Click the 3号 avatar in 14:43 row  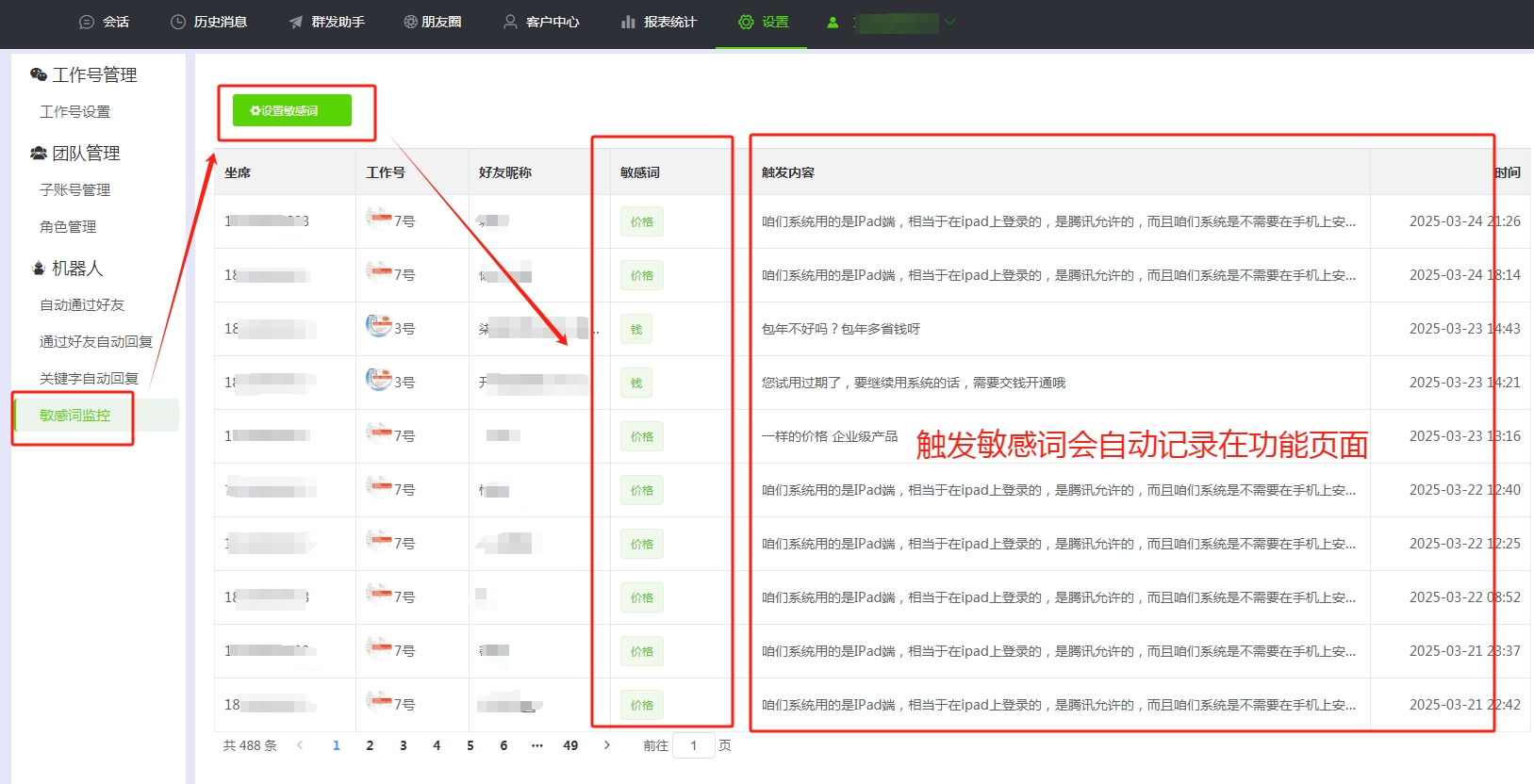tap(379, 327)
